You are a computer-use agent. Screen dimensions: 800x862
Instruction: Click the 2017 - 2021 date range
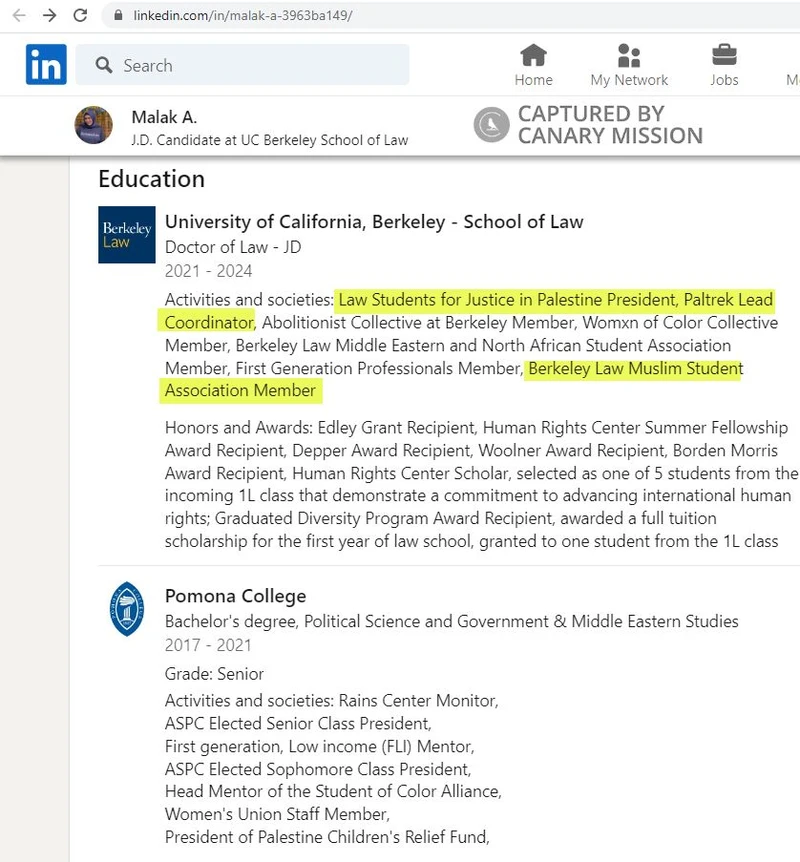point(208,645)
